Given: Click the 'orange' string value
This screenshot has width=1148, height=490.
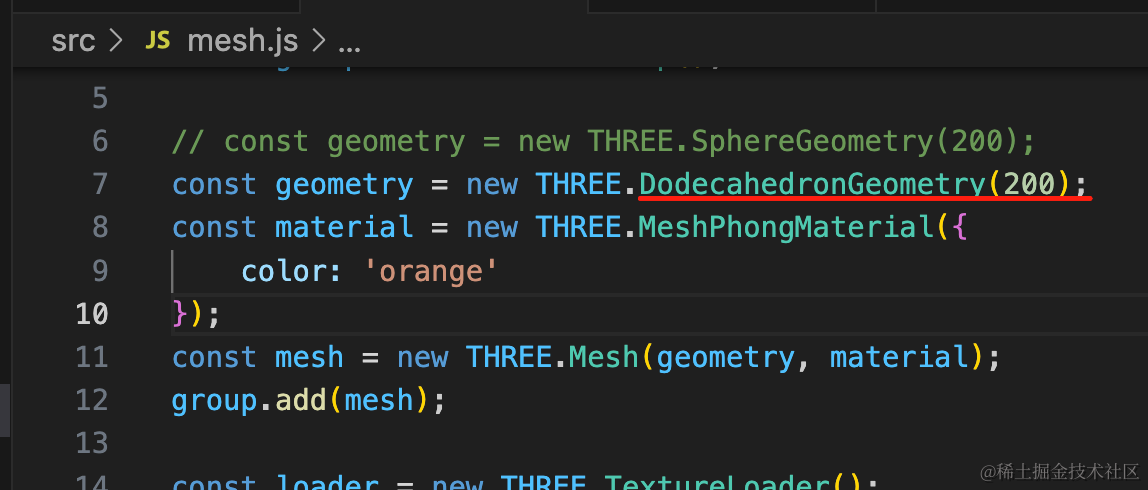Looking at the screenshot, I should [x=431, y=272].
